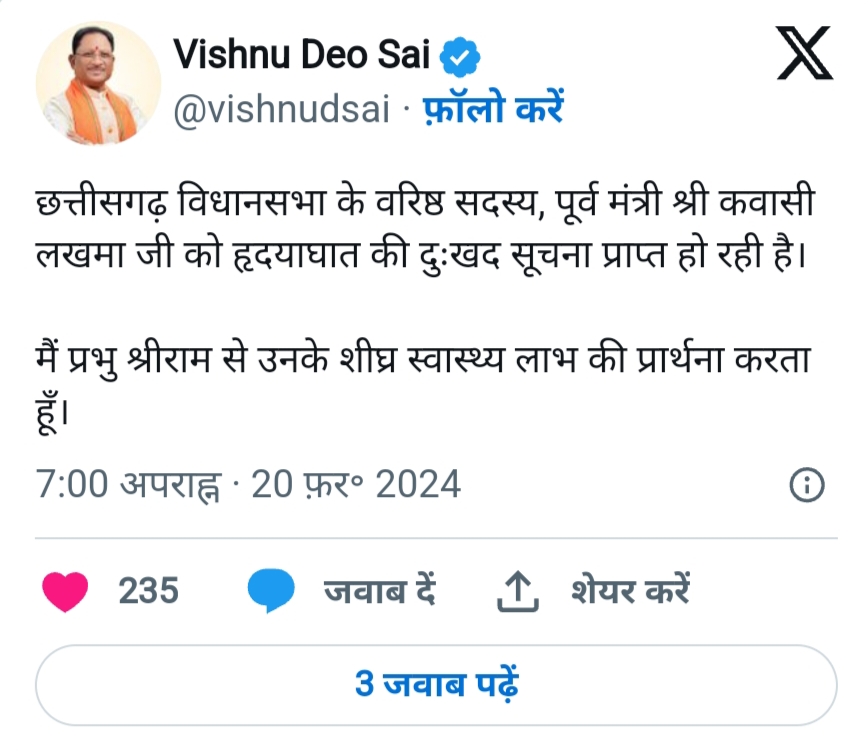Click the upload-style arrow near शेयर करें
Screen dimensions: 868x752
pyautogui.click(x=519, y=590)
